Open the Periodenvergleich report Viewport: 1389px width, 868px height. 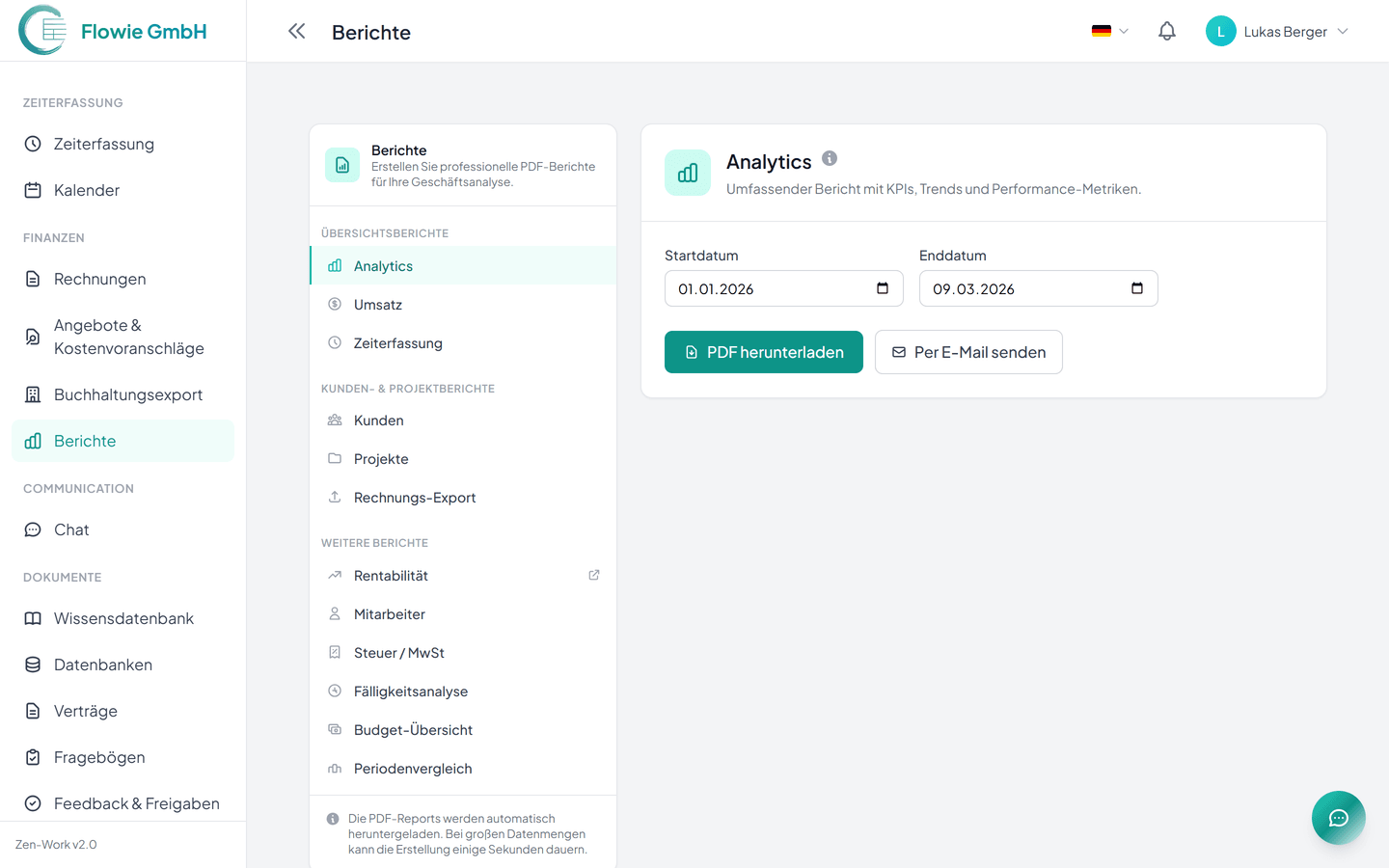click(x=413, y=769)
